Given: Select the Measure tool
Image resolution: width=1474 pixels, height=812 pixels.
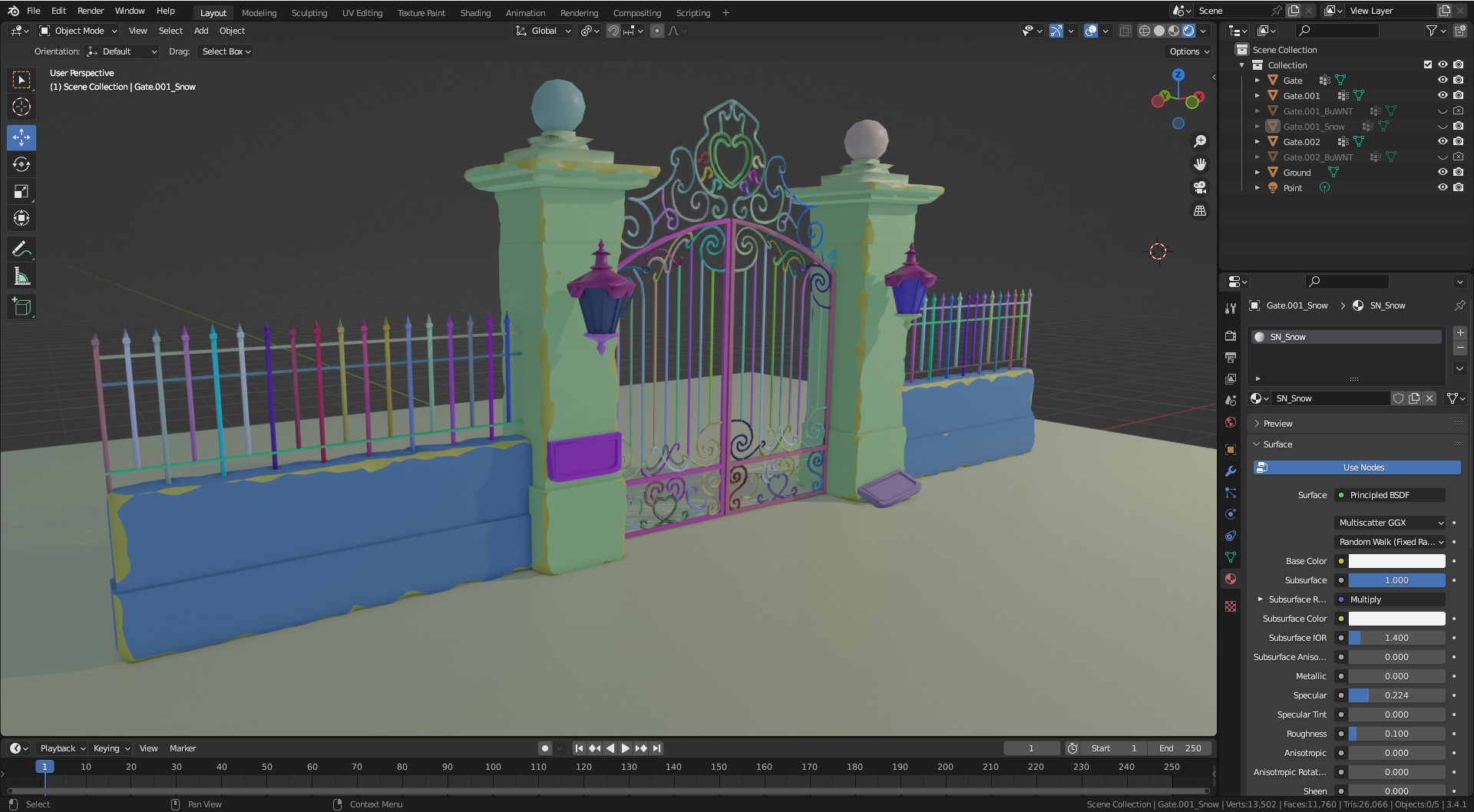Looking at the screenshot, I should [21, 277].
